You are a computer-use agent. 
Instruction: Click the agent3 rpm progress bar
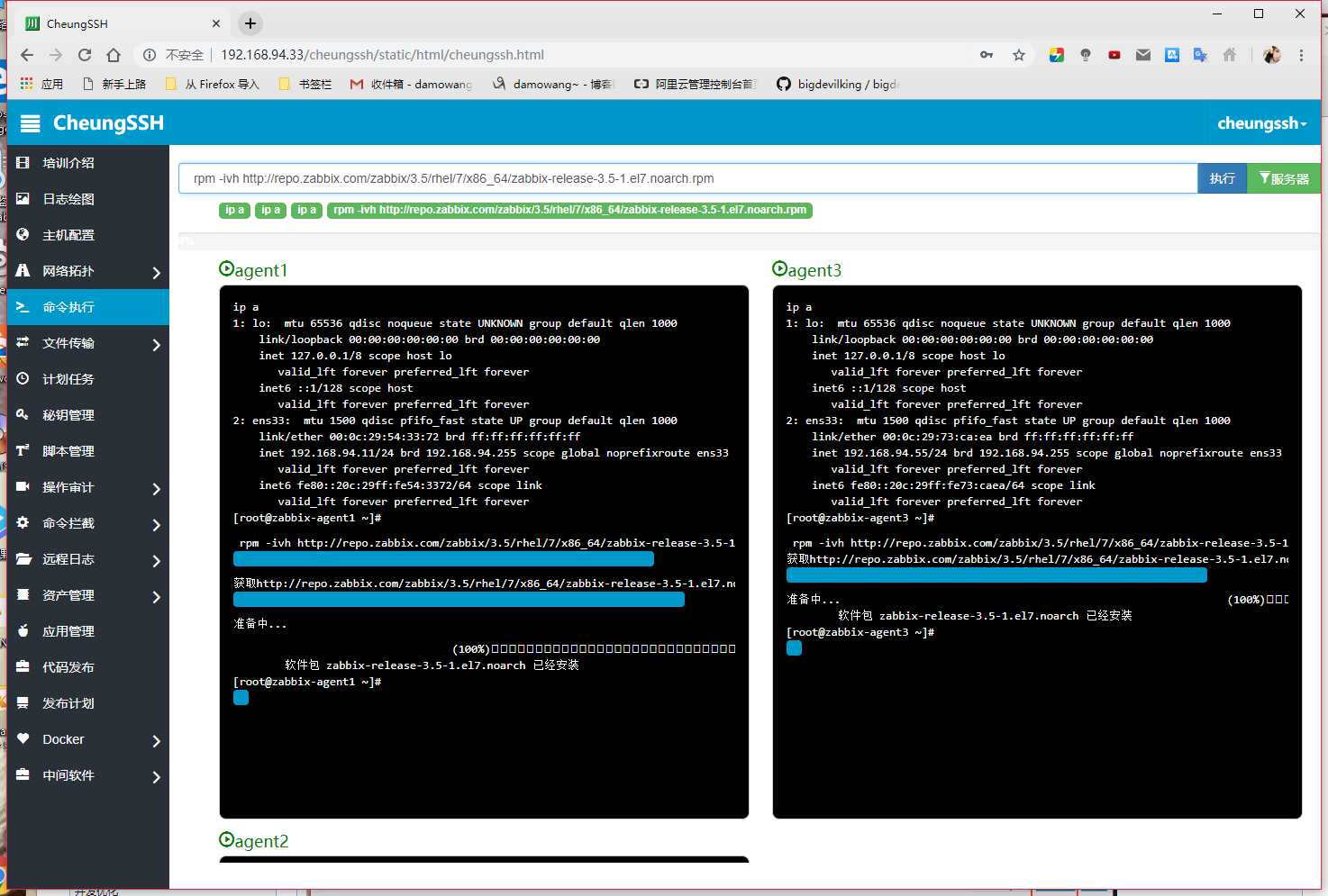tap(996, 575)
